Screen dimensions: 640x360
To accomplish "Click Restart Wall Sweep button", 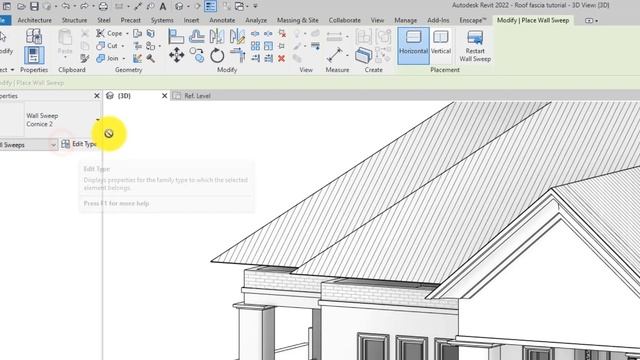I will (475, 46).
